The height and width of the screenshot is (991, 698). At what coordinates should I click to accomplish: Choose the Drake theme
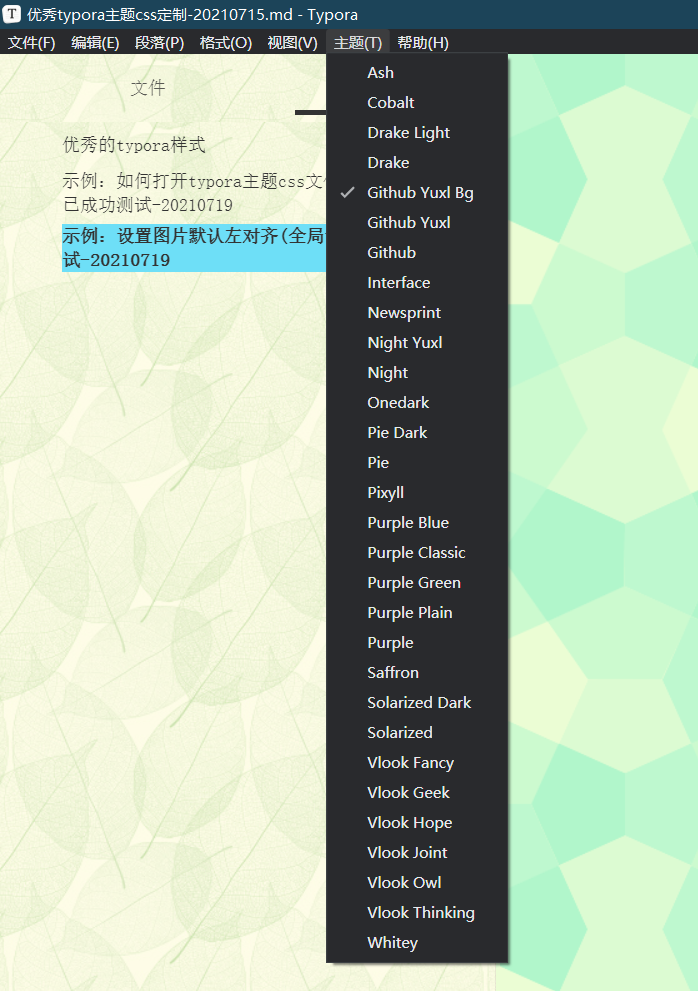point(417,162)
